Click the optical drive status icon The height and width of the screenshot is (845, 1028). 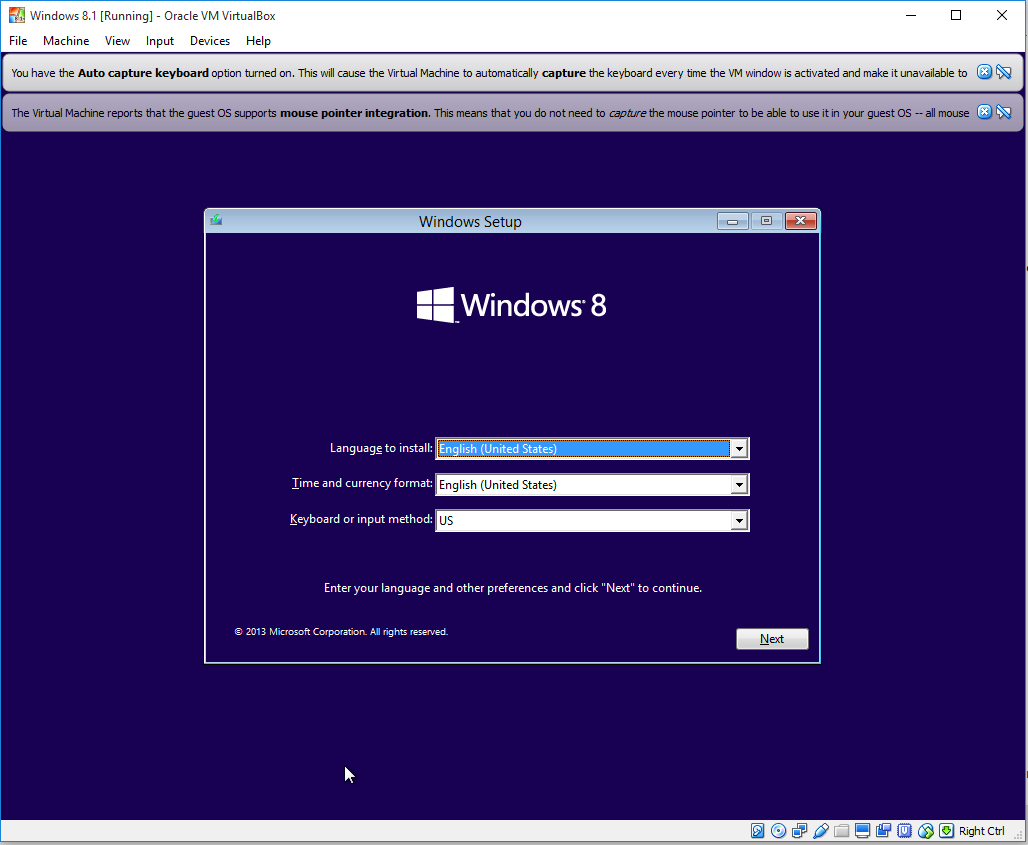[778, 830]
